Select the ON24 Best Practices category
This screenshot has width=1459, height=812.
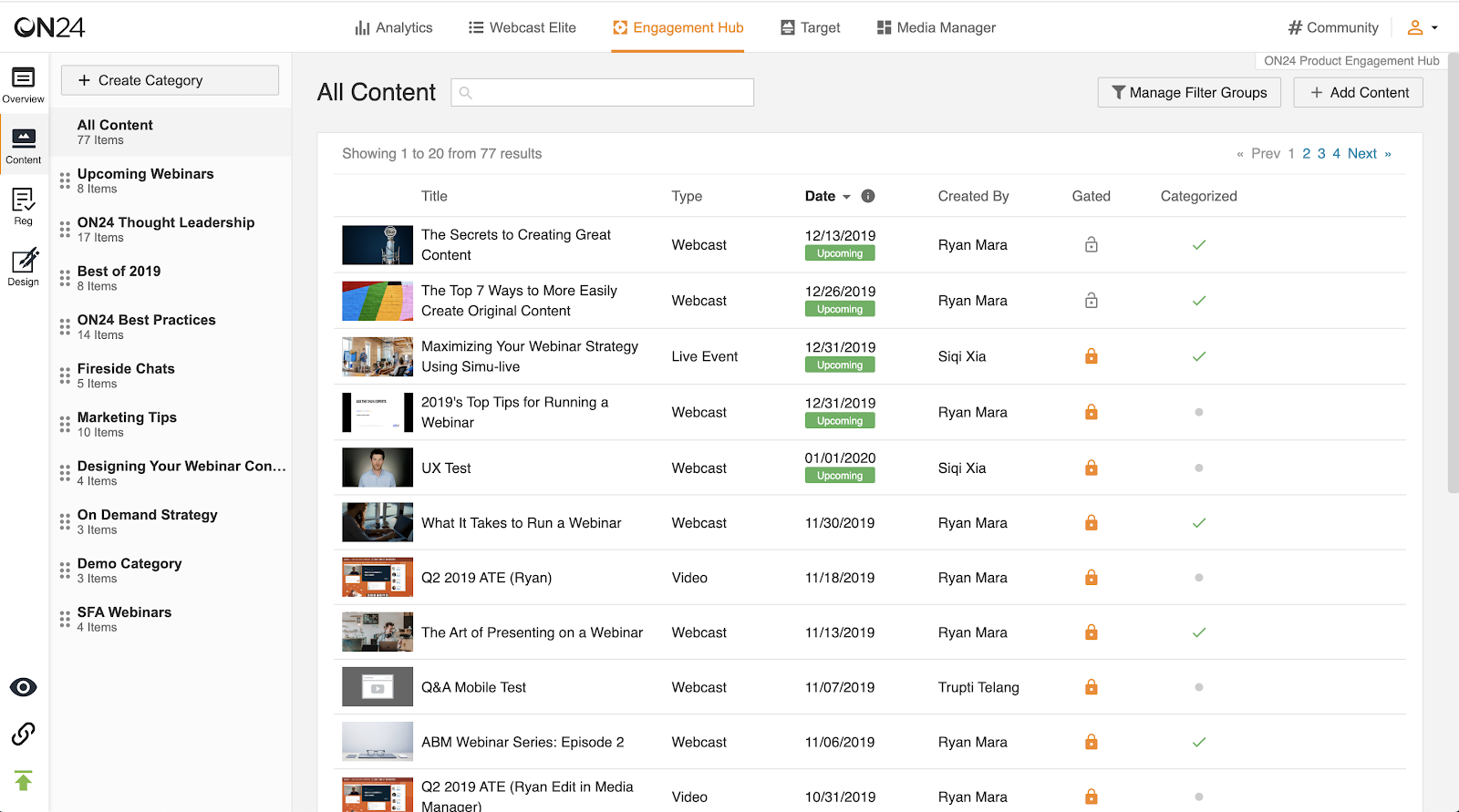(x=171, y=326)
